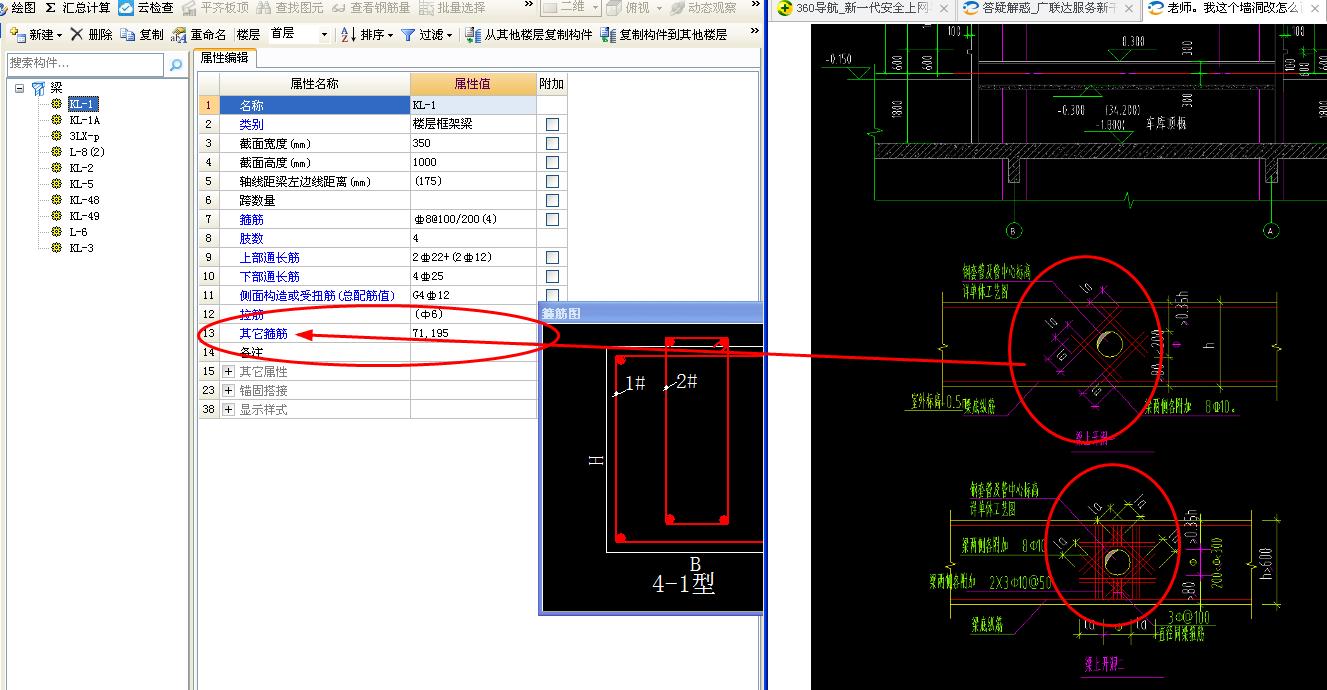
Task: Click 复制 copy component icon
Action: coord(128,34)
